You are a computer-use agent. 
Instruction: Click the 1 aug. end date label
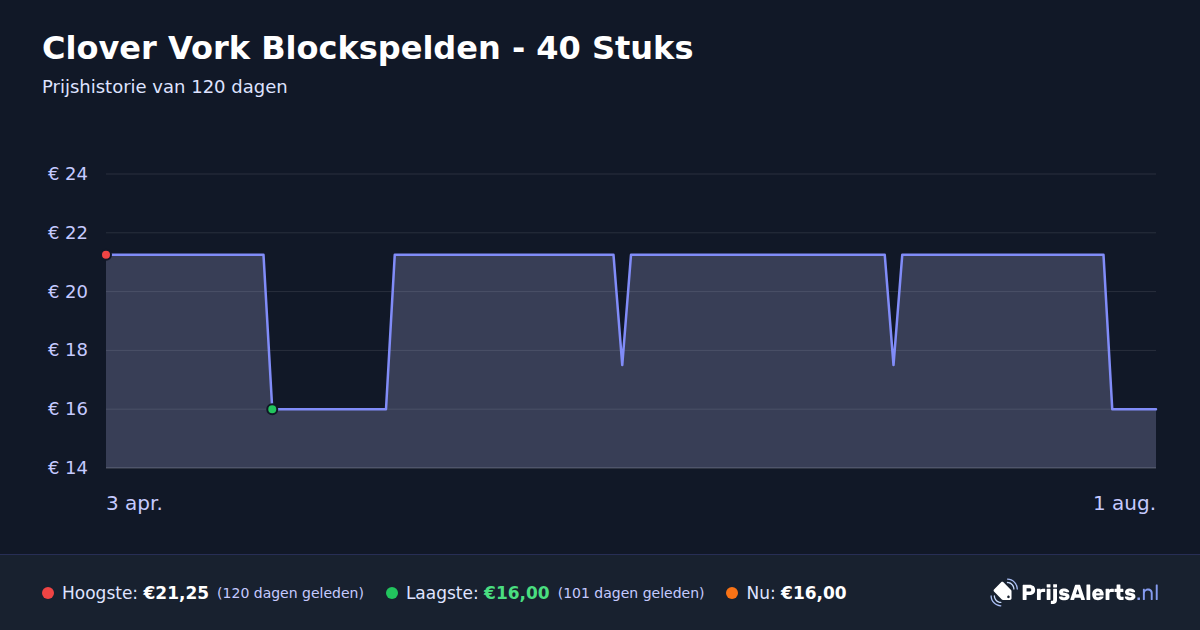1124,503
